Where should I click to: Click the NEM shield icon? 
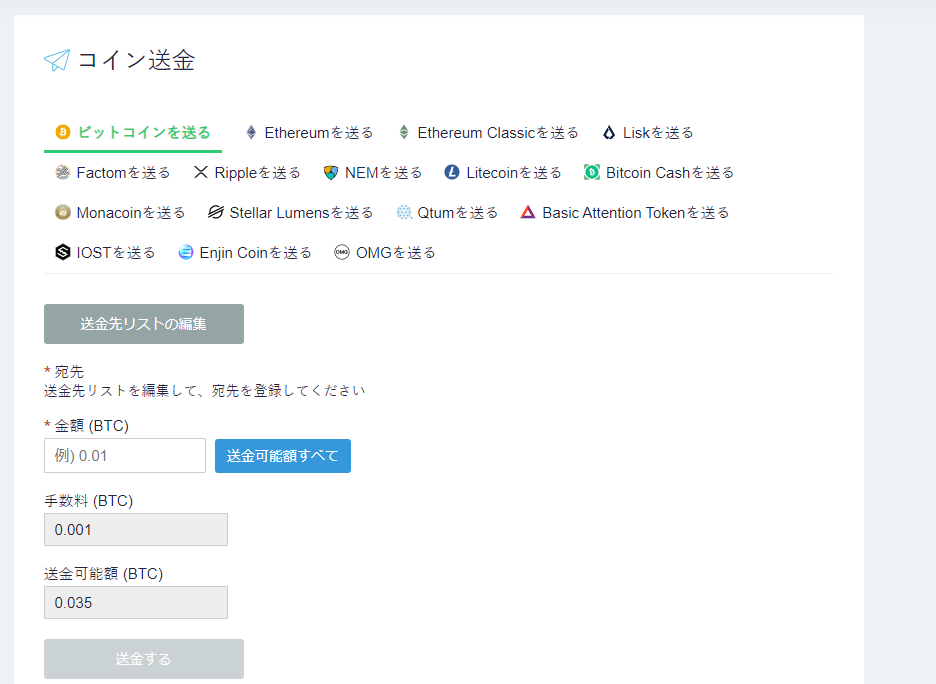click(331, 172)
